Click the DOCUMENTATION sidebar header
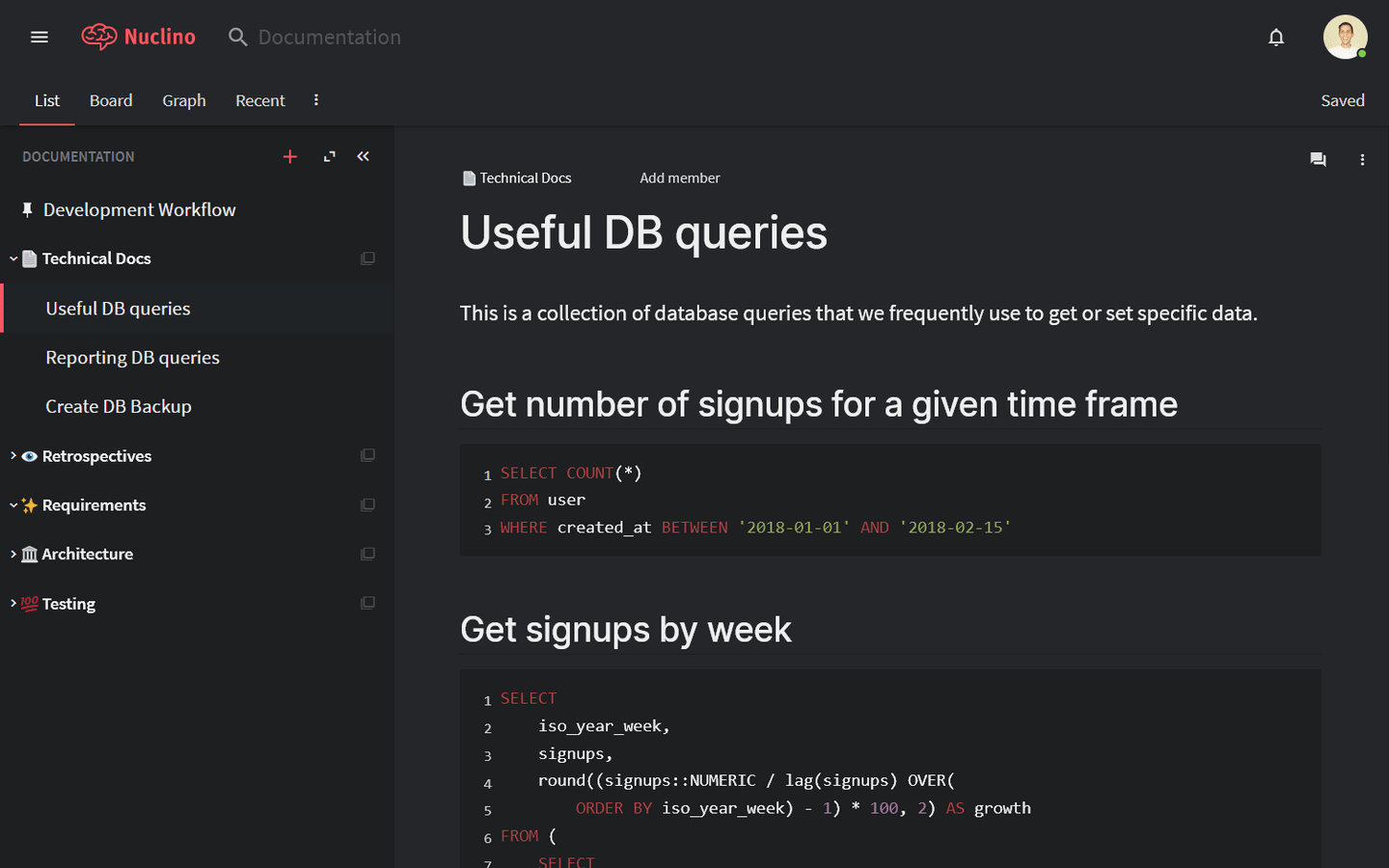This screenshot has height=868, width=1389. pos(78,156)
